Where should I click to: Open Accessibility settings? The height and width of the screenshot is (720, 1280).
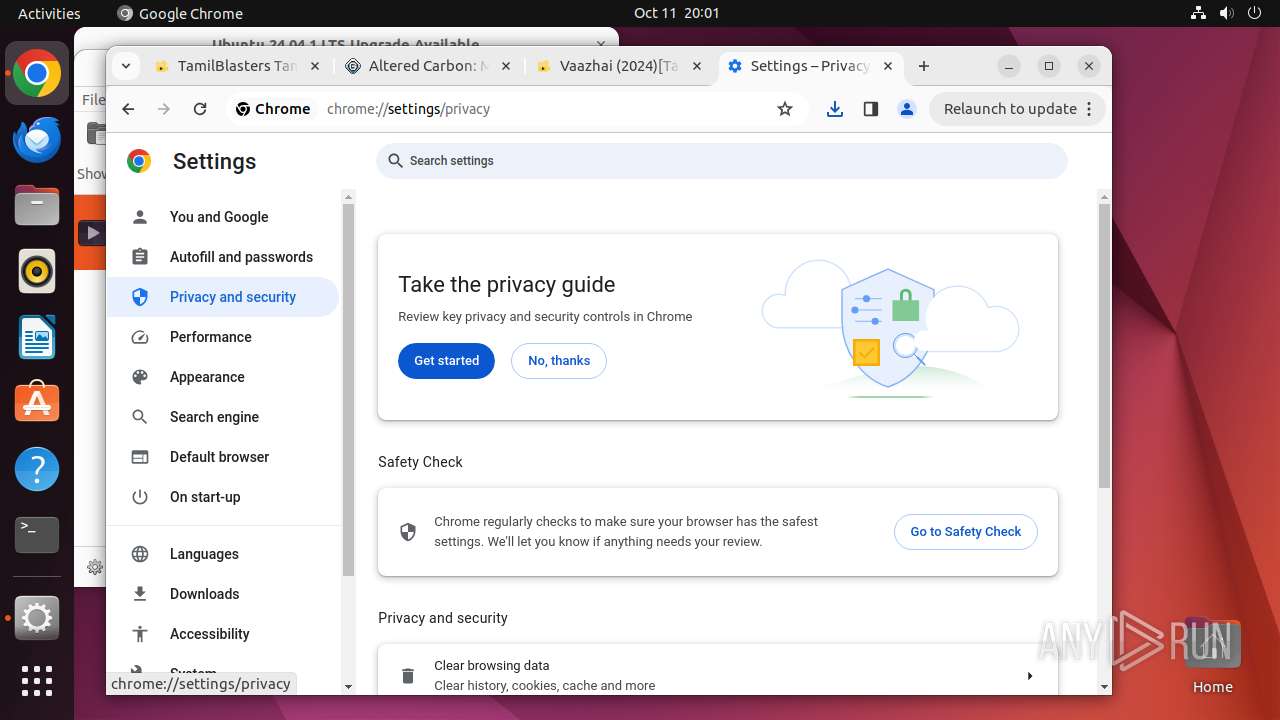(223, 634)
